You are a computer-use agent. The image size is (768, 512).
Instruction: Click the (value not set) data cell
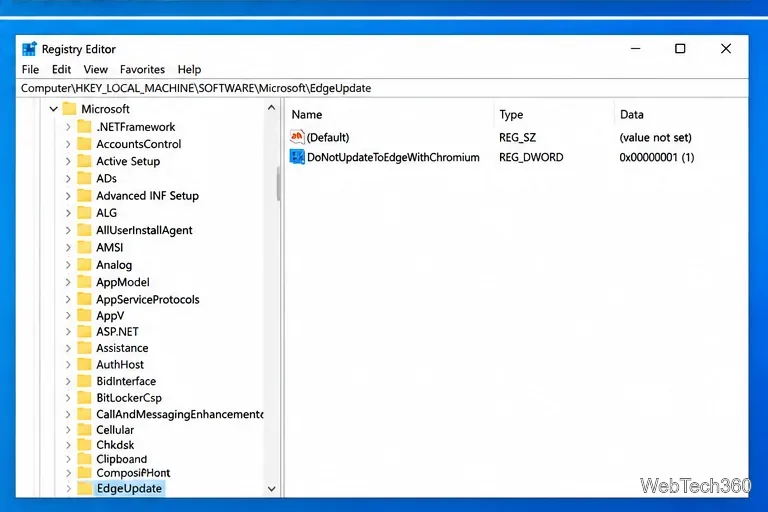pos(655,138)
